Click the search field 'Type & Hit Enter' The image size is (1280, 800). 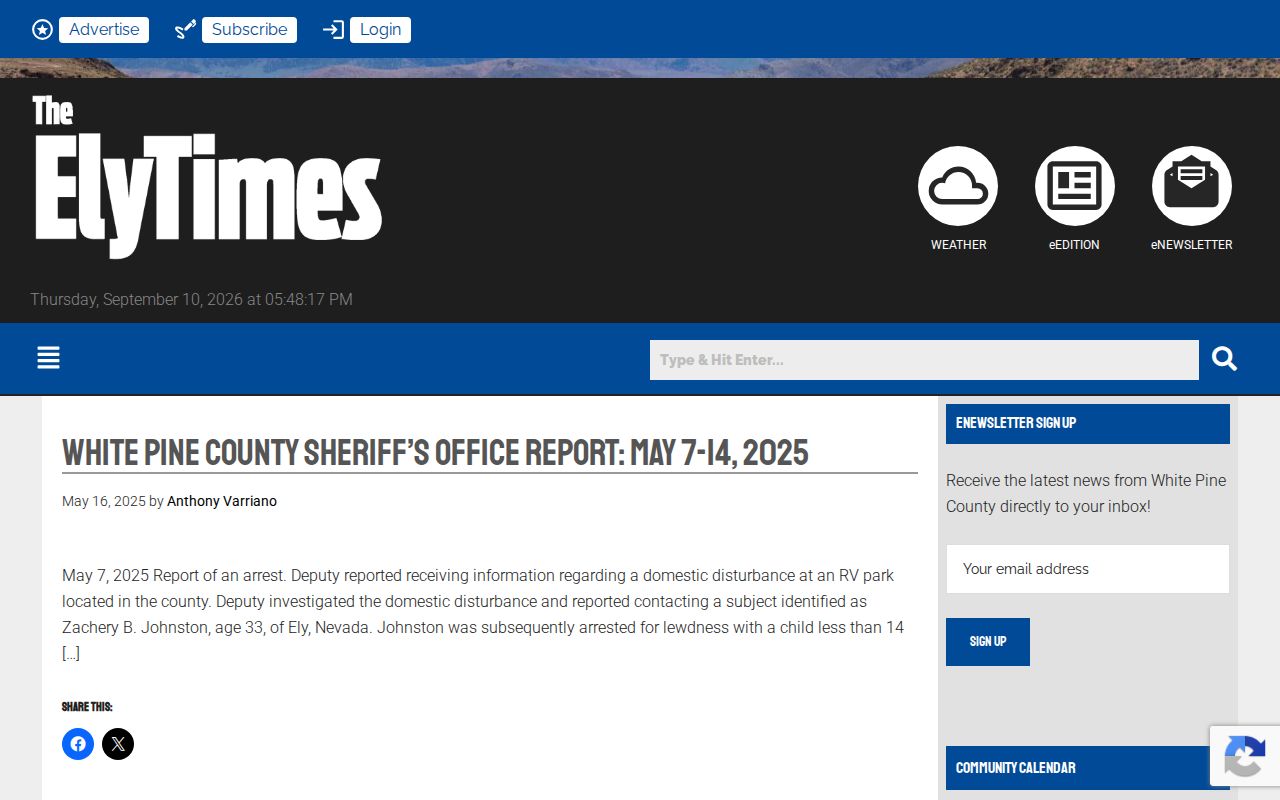924,360
